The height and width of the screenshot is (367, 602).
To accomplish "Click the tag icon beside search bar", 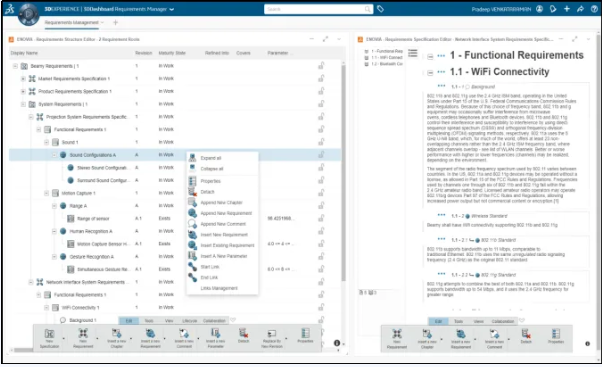I will click(380, 9).
